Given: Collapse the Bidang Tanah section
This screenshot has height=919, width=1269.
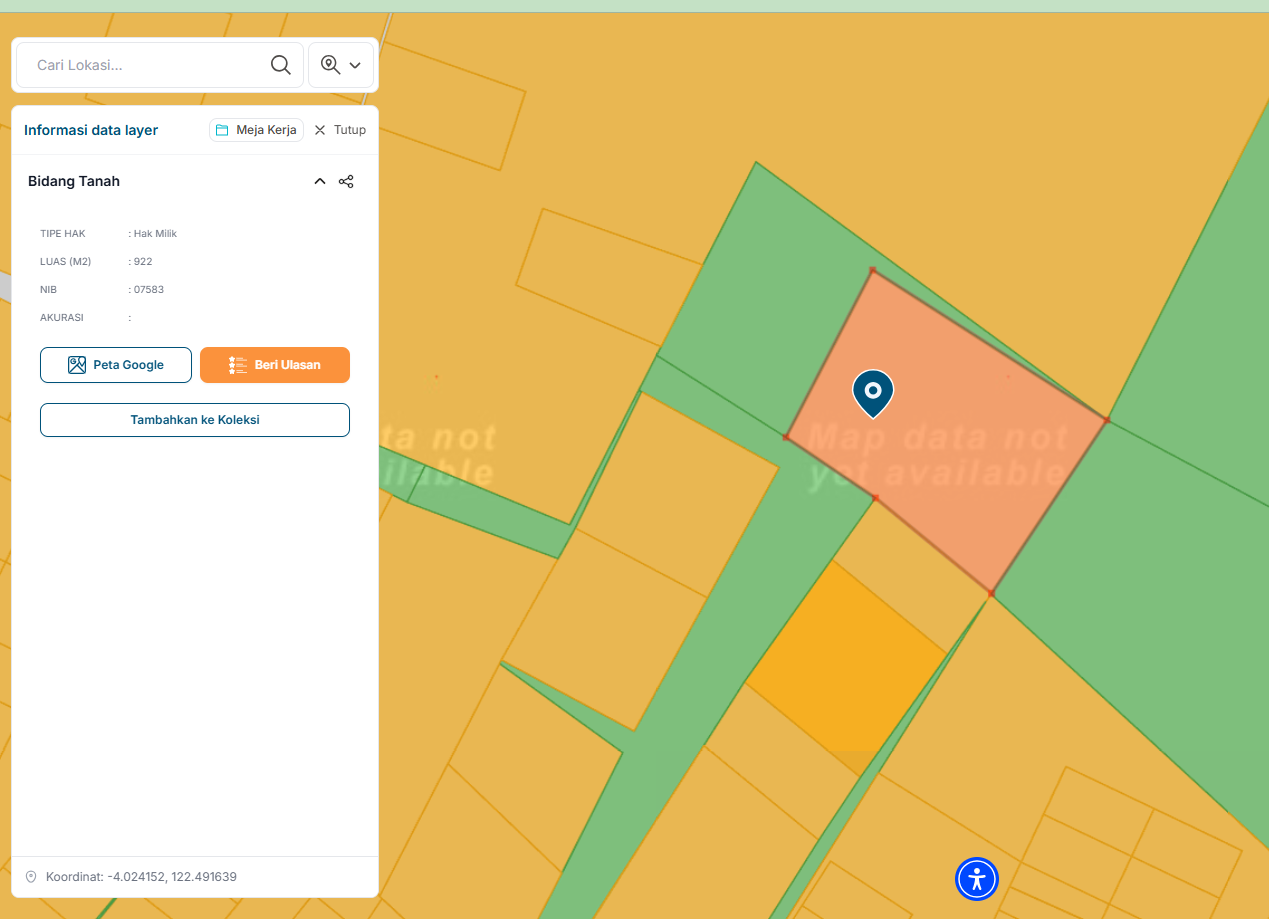Looking at the screenshot, I should click(x=320, y=181).
